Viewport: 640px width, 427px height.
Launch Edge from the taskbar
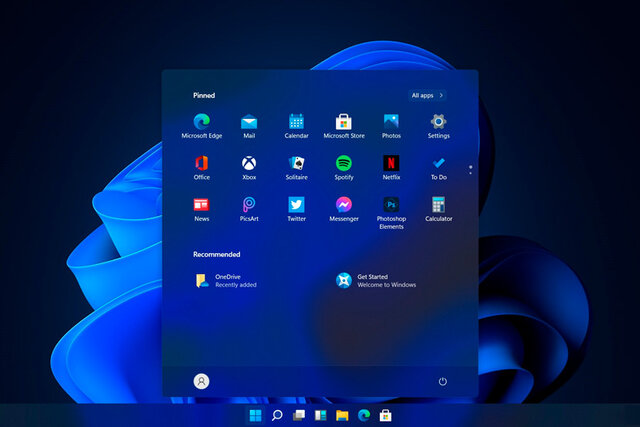click(x=364, y=416)
